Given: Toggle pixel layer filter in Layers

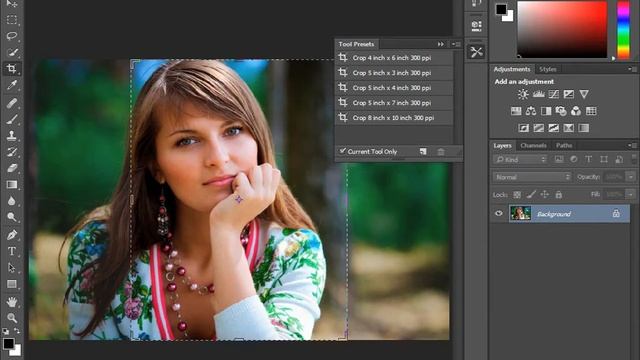Looking at the screenshot, I should (559, 159).
